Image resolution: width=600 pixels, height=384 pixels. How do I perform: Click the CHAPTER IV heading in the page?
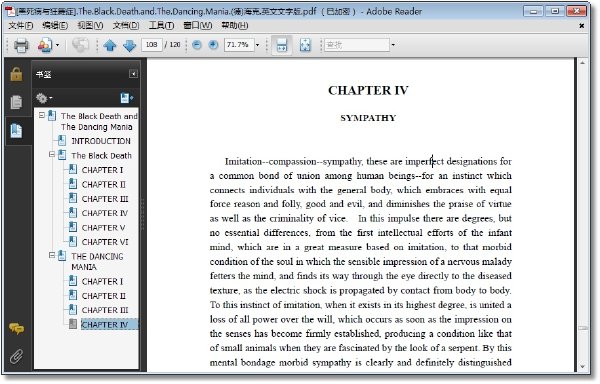pos(368,90)
